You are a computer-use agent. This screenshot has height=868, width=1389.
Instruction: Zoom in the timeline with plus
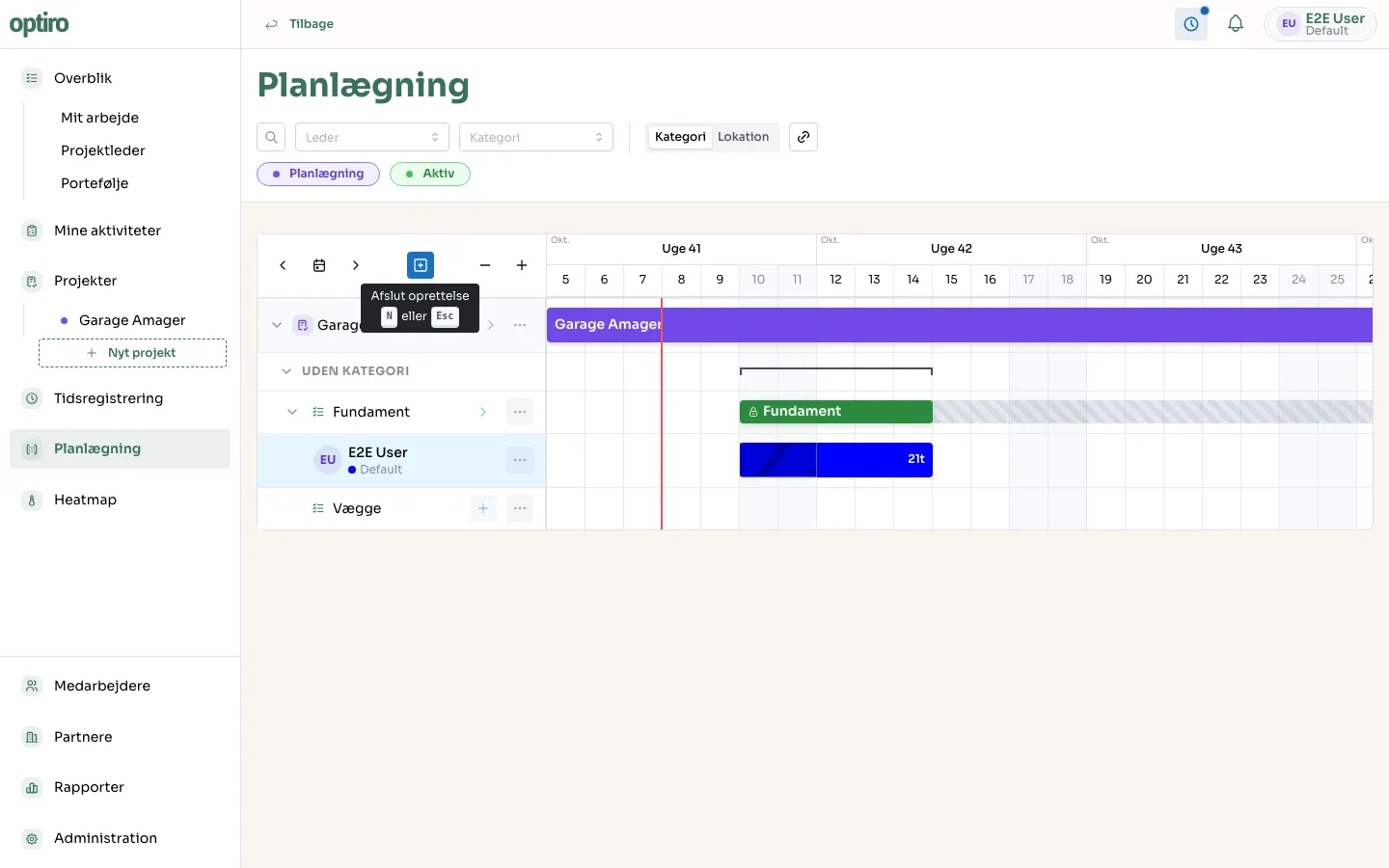pos(522,265)
